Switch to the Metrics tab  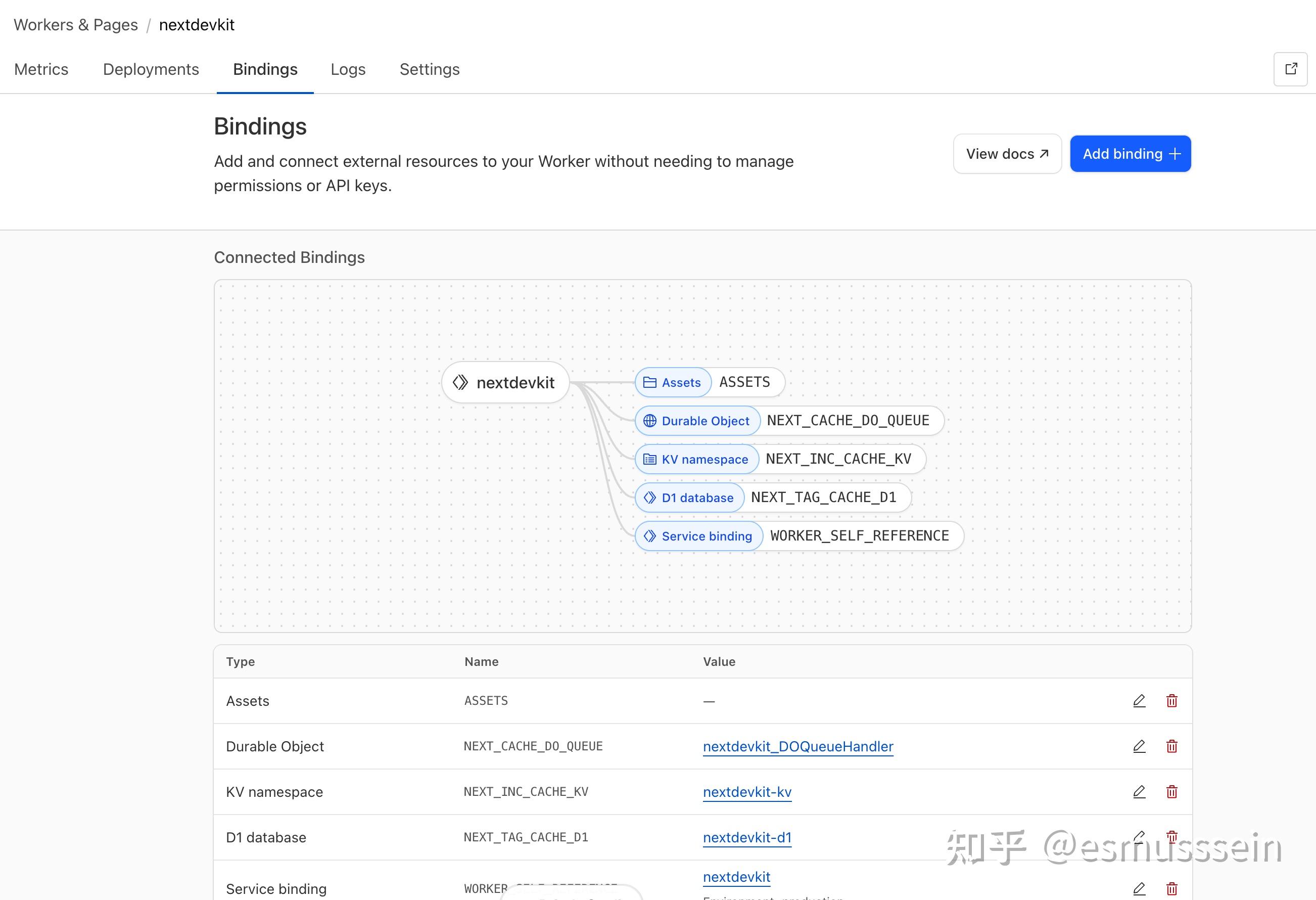(x=41, y=69)
